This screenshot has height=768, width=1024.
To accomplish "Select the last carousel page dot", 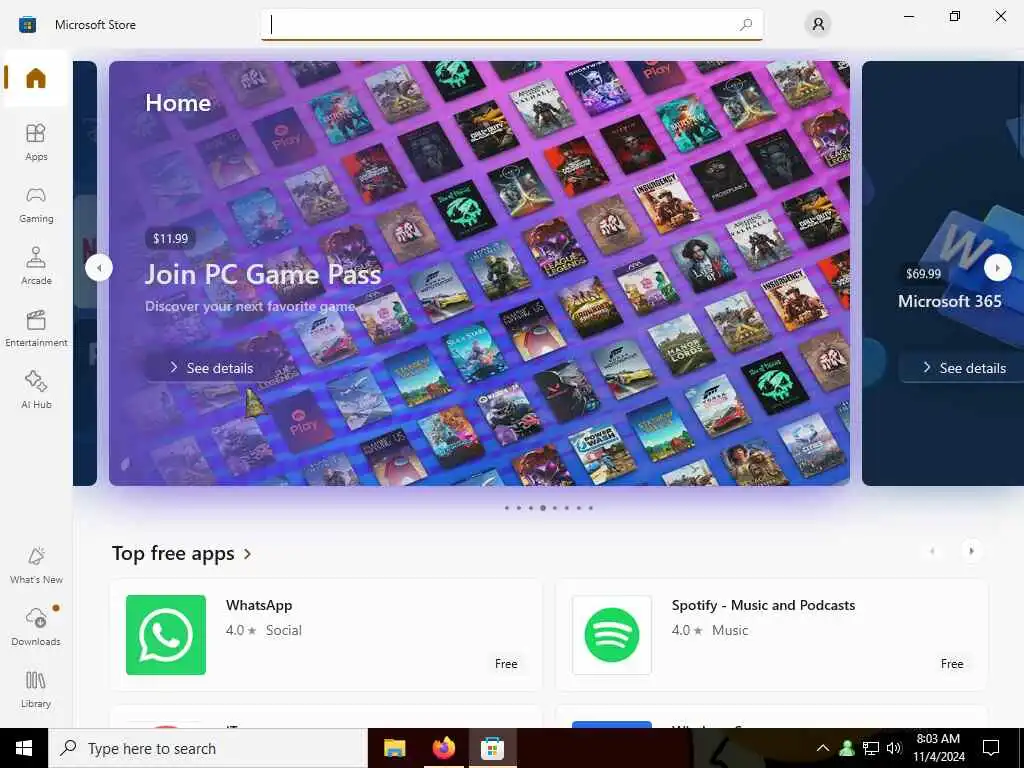I will point(591,508).
